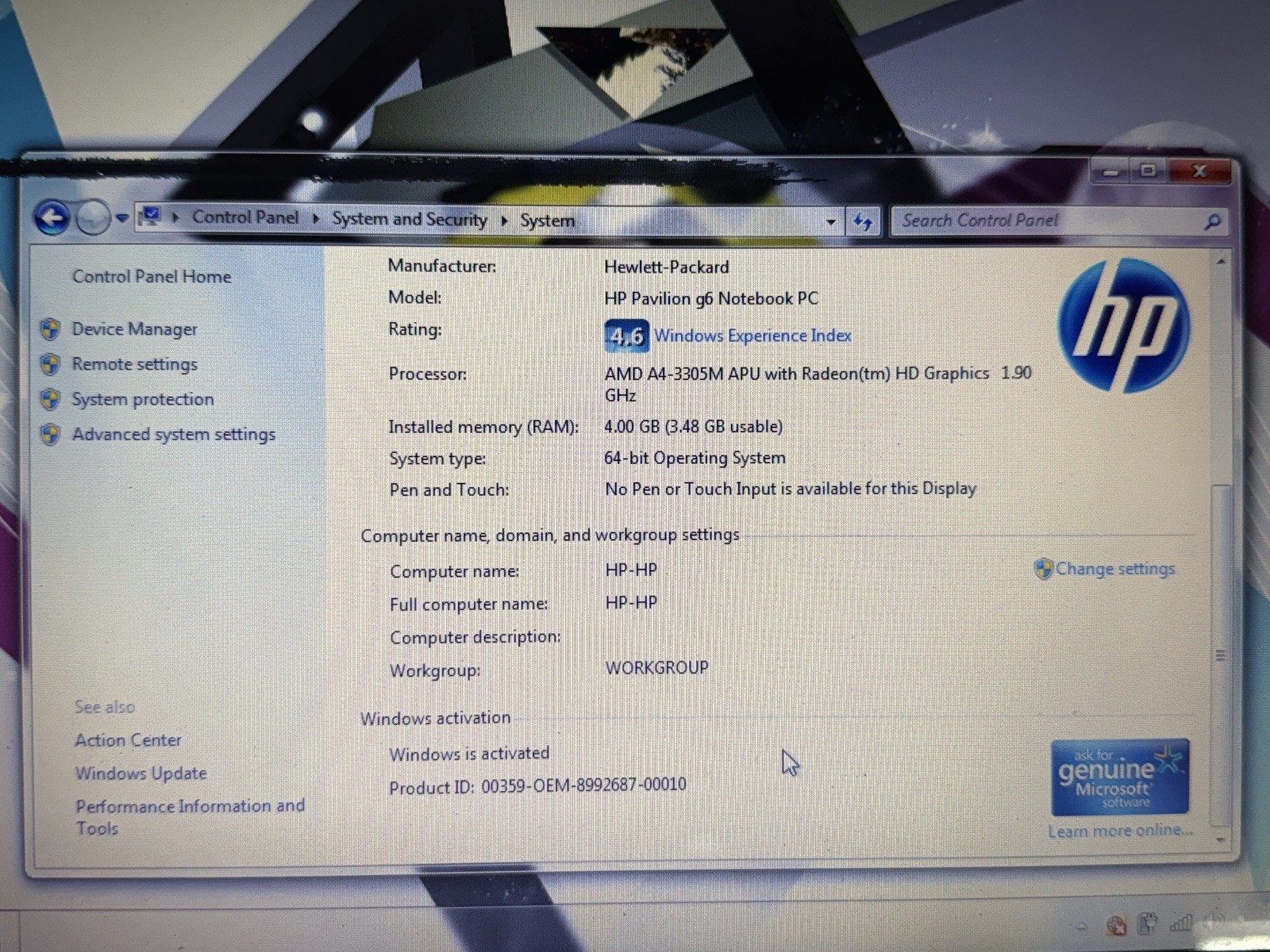This screenshot has height=952, width=1270.
Task: Open Advanced system settings
Action: [174, 434]
